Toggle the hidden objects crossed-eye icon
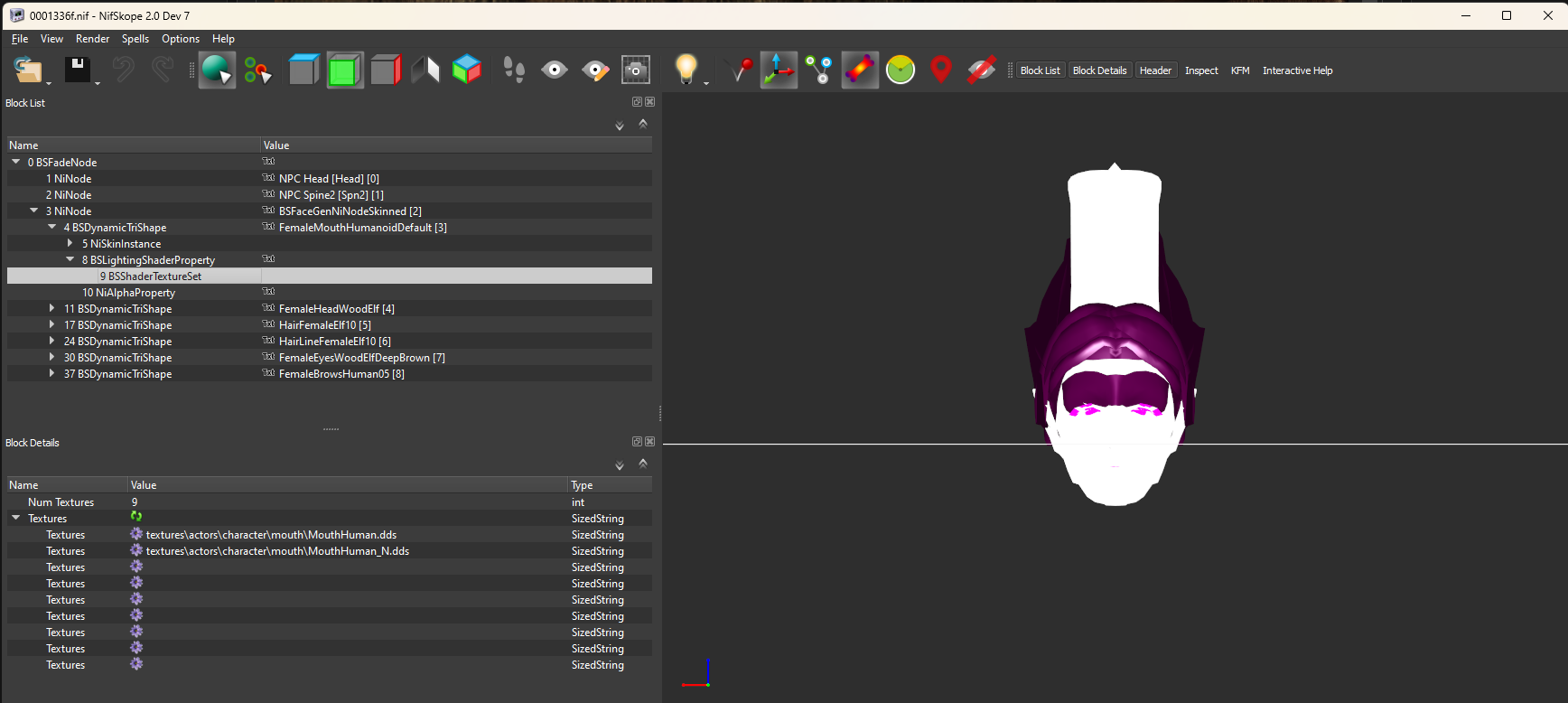This screenshot has width=1568, height=703. click(981, 70)
